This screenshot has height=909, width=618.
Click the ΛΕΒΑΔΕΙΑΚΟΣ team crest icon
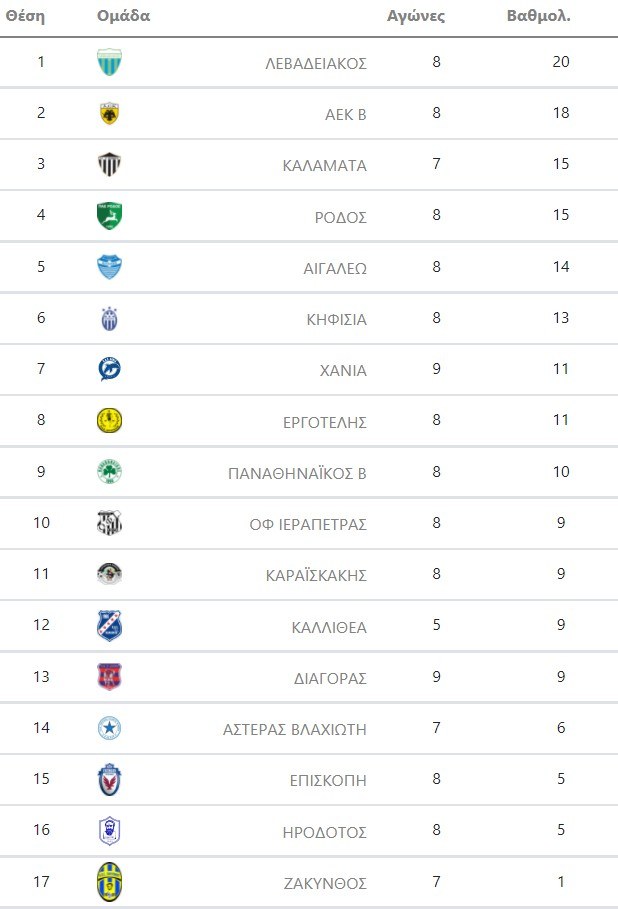tap(109, 62)
